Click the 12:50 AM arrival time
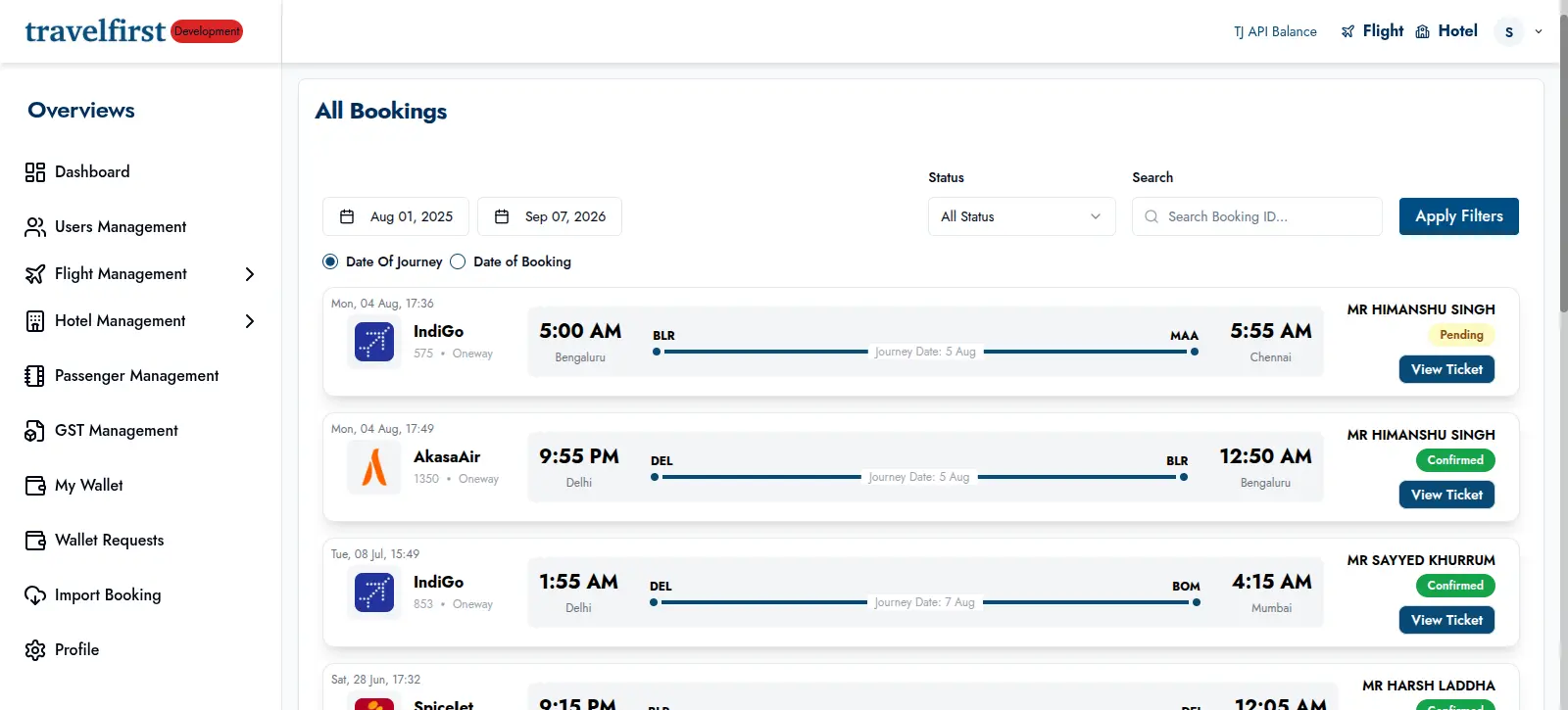 [x=1265, y=456]
